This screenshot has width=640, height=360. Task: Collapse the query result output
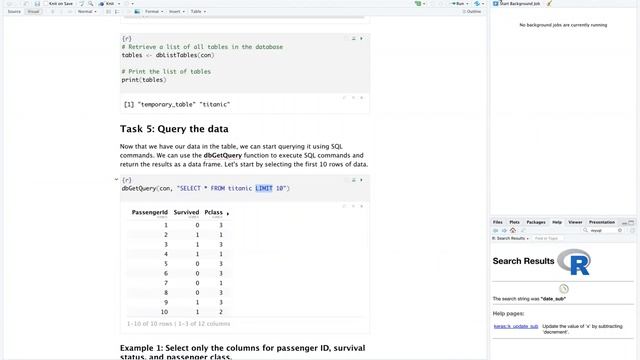point(353,207)
